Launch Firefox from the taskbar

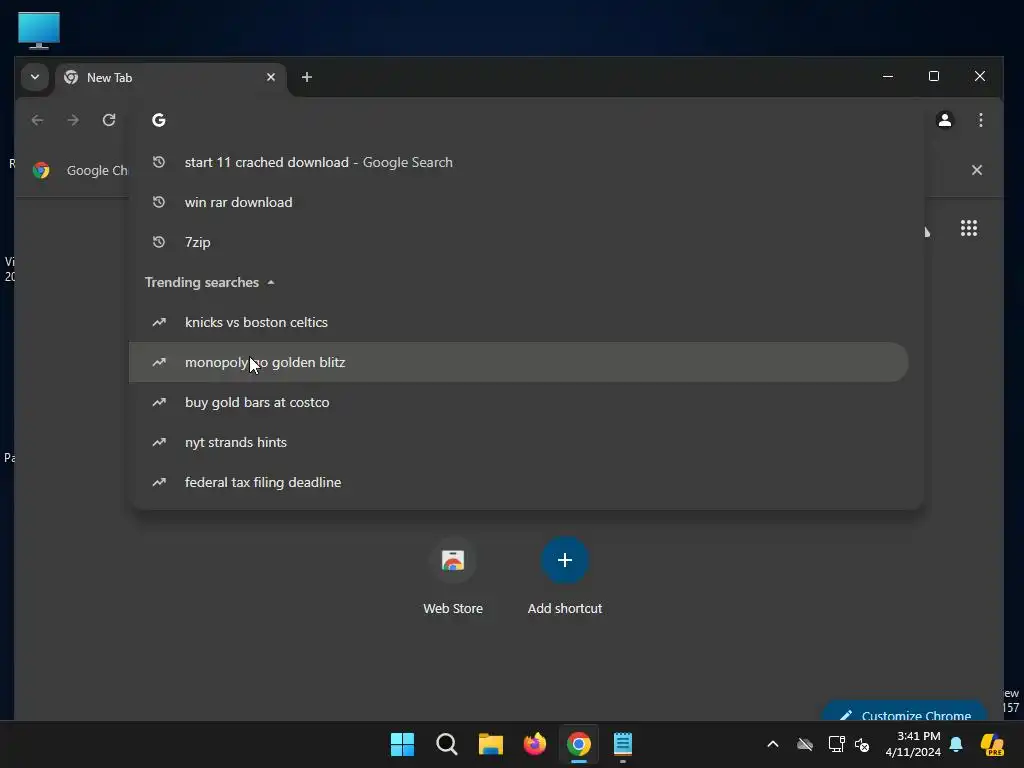[535, 744]
